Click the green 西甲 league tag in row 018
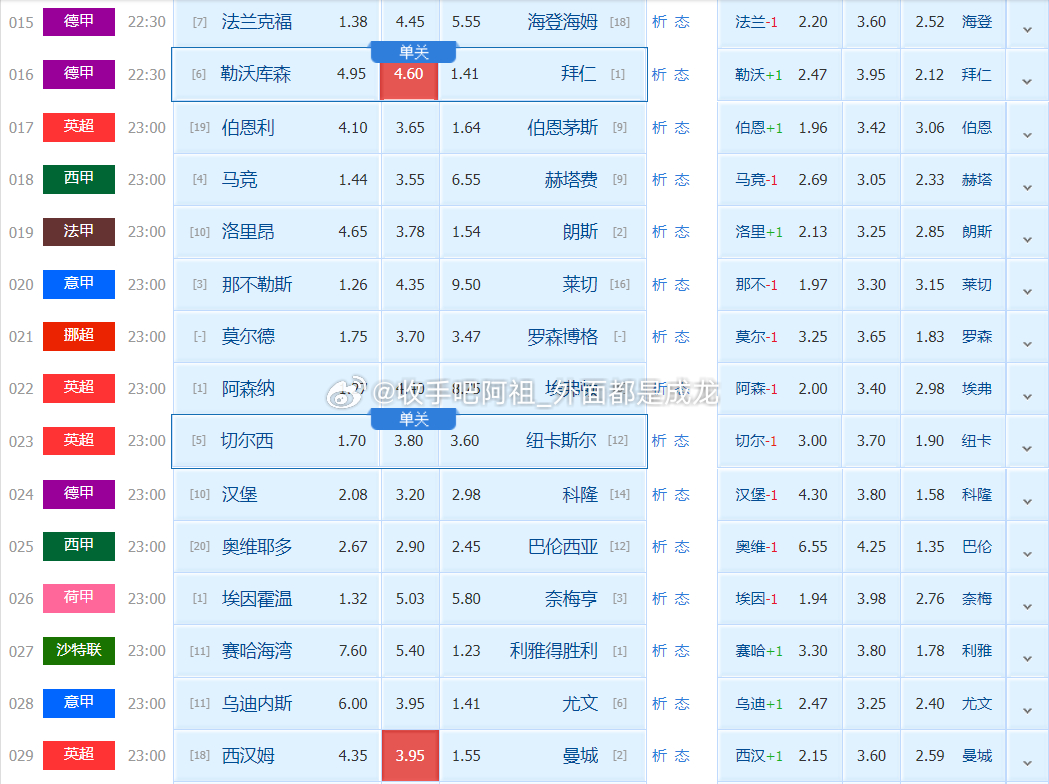The image size is (1049, 784). [x=79, y=179]
